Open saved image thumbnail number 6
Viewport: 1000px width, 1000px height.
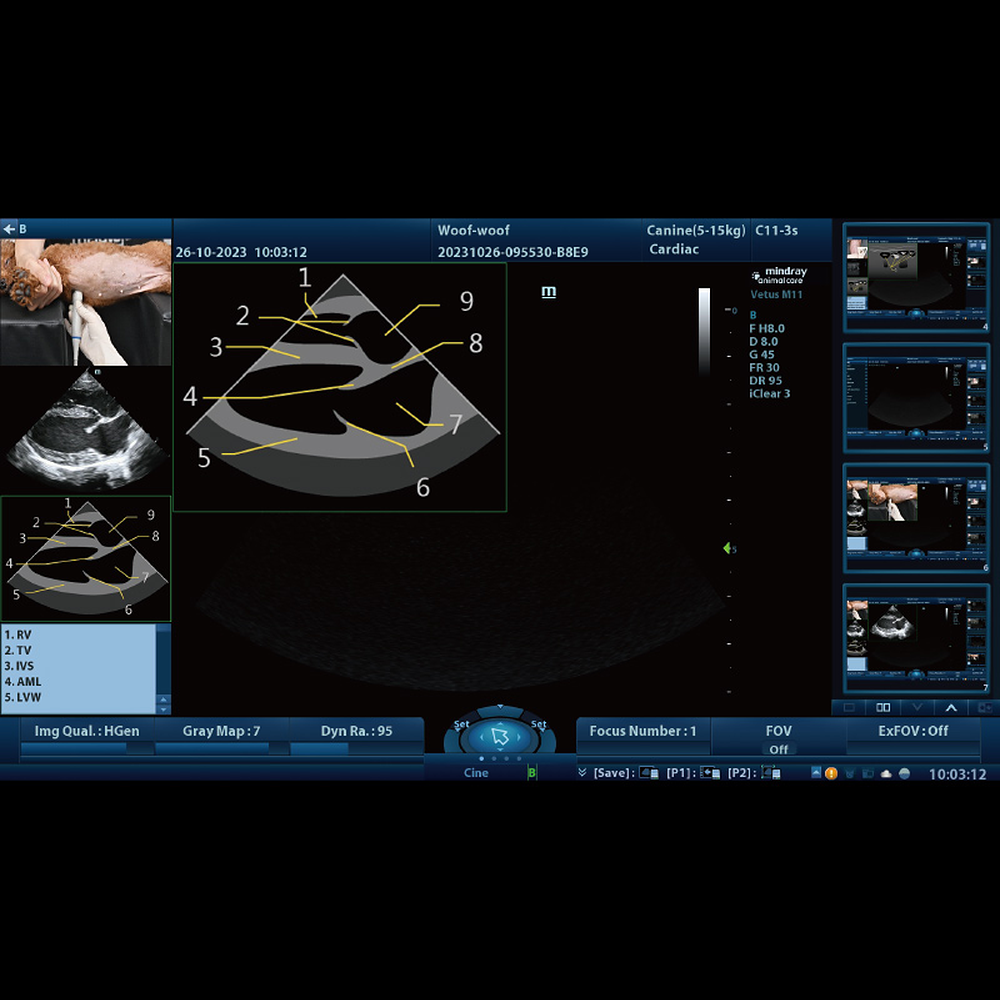click(916, 518)
